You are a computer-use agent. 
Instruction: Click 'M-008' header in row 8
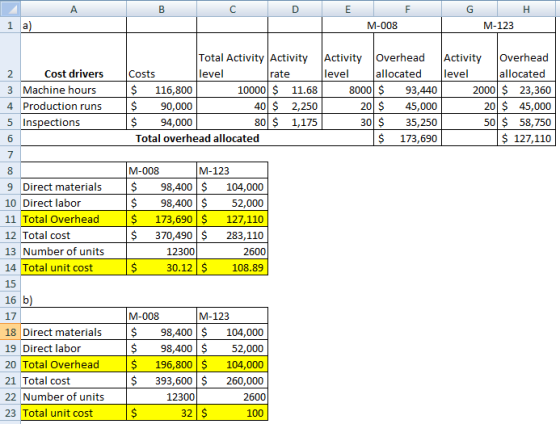(x=161, y=170)
